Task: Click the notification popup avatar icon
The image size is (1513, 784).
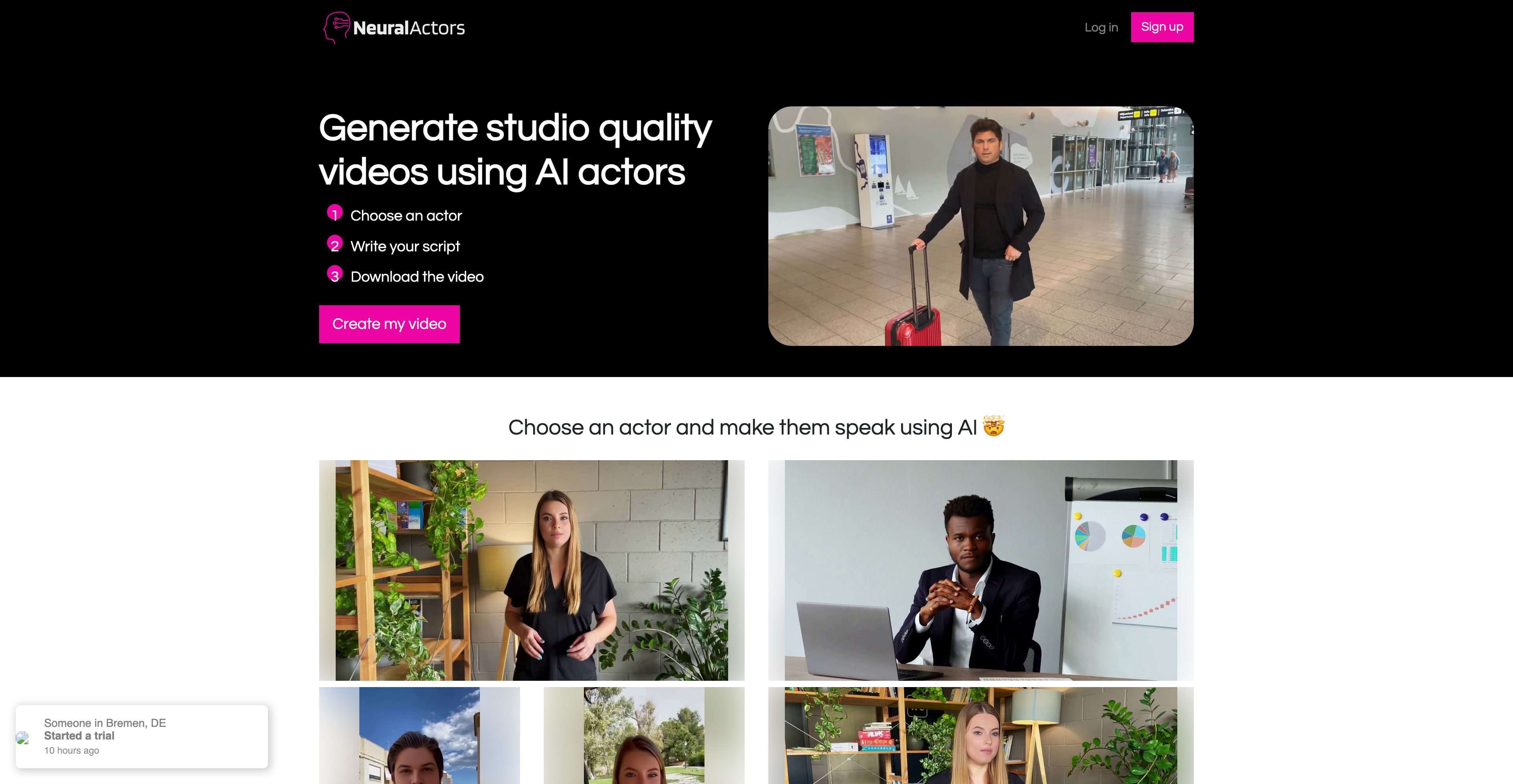Action: click(22, 738)
